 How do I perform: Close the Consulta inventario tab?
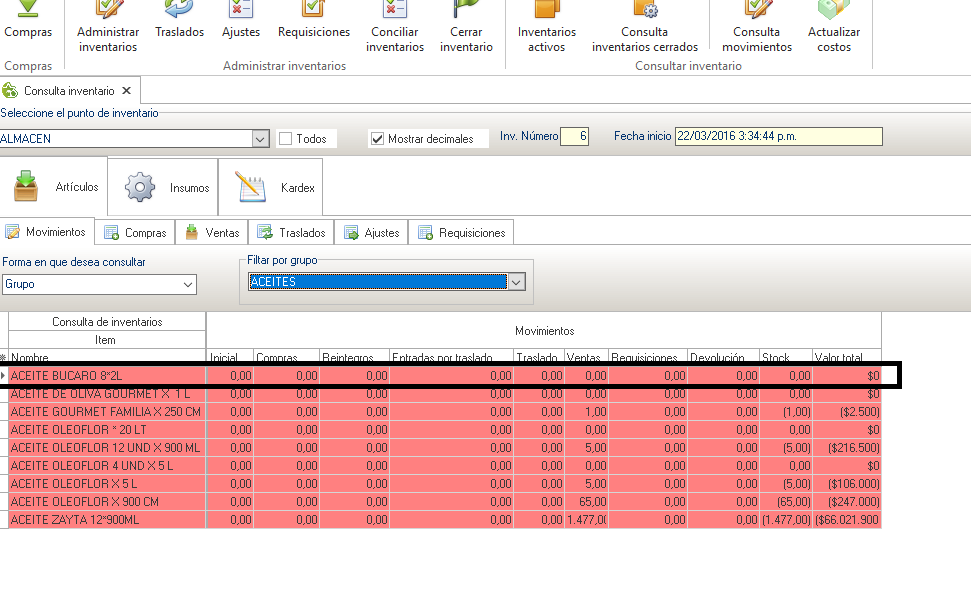(127, 91)
